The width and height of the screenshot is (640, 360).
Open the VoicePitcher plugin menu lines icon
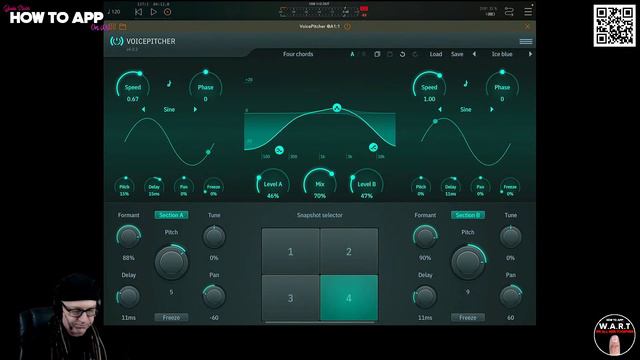click(526, 41)
